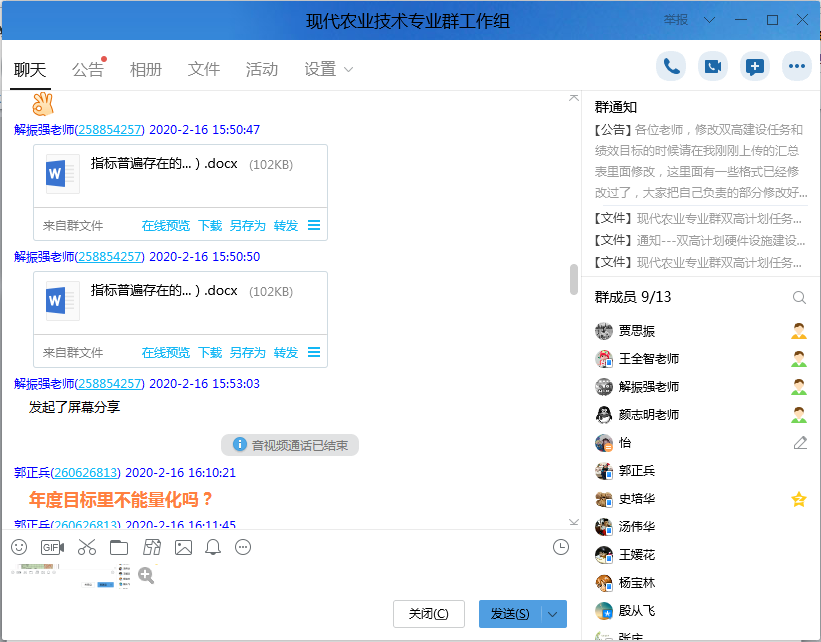The width and height of the screenshot is (821, 642).
Task: Click the chat bubble plus icon
Action: coord(755,66)
